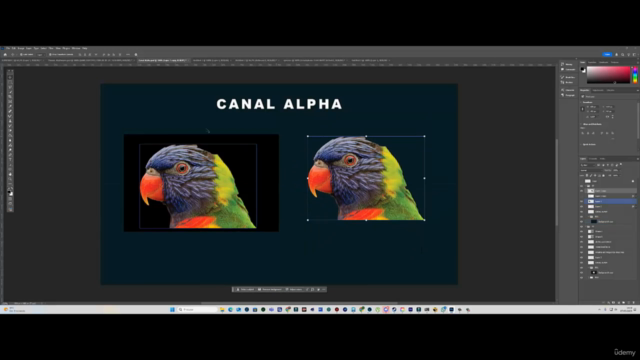
Task: Switch to the Paths tab
Action: (x=602, y=158)
